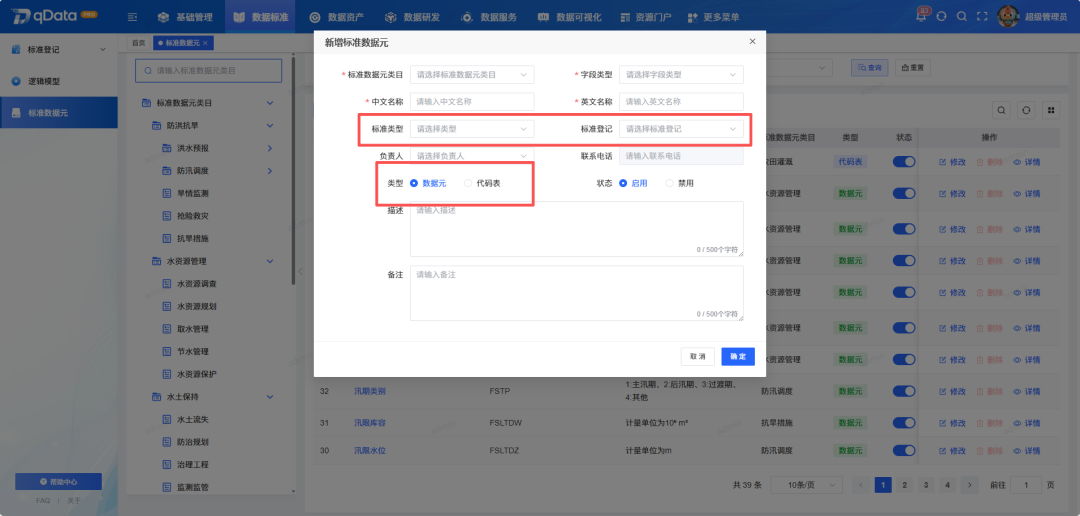Toggle status switch in the 汛限水位 row
Viewport: 1080px width, 516px height.
(x=904, y=450)
